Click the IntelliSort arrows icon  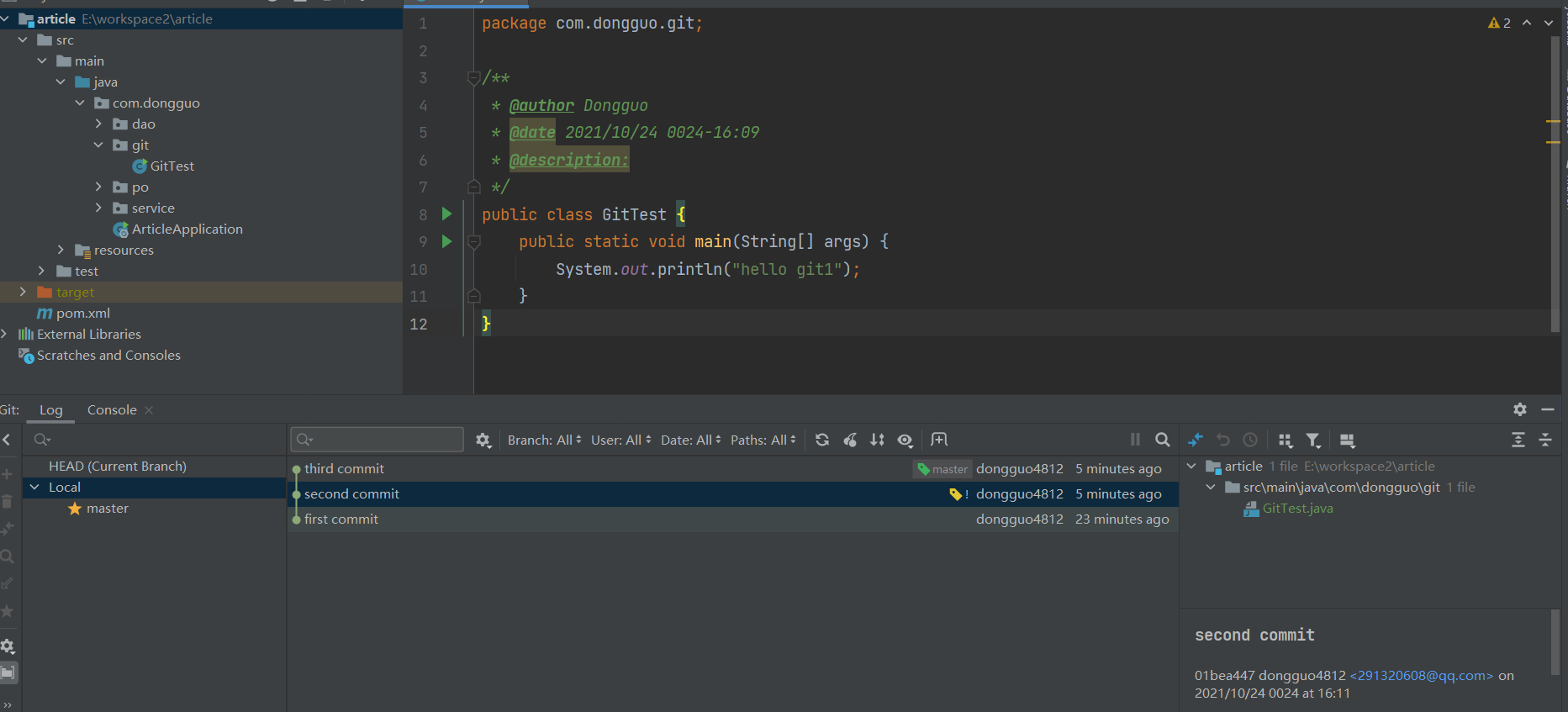pos(877,440)
